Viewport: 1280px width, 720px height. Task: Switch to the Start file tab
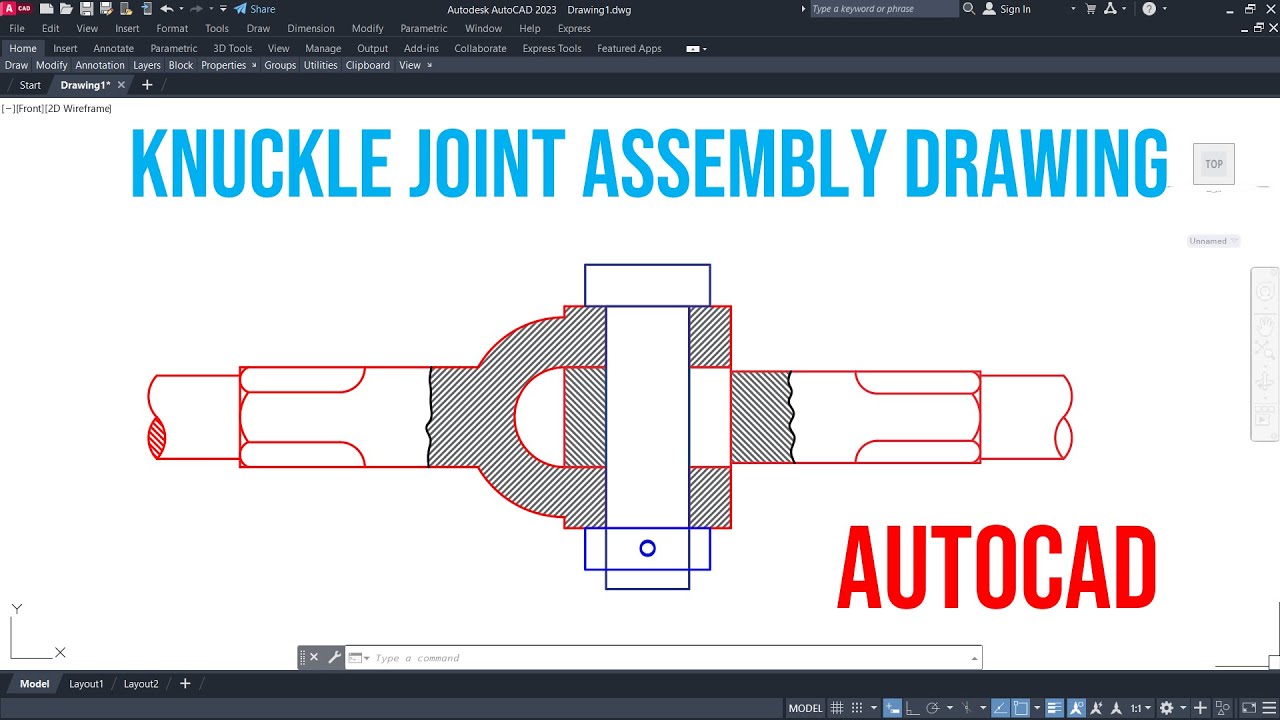tap(30, 85)
